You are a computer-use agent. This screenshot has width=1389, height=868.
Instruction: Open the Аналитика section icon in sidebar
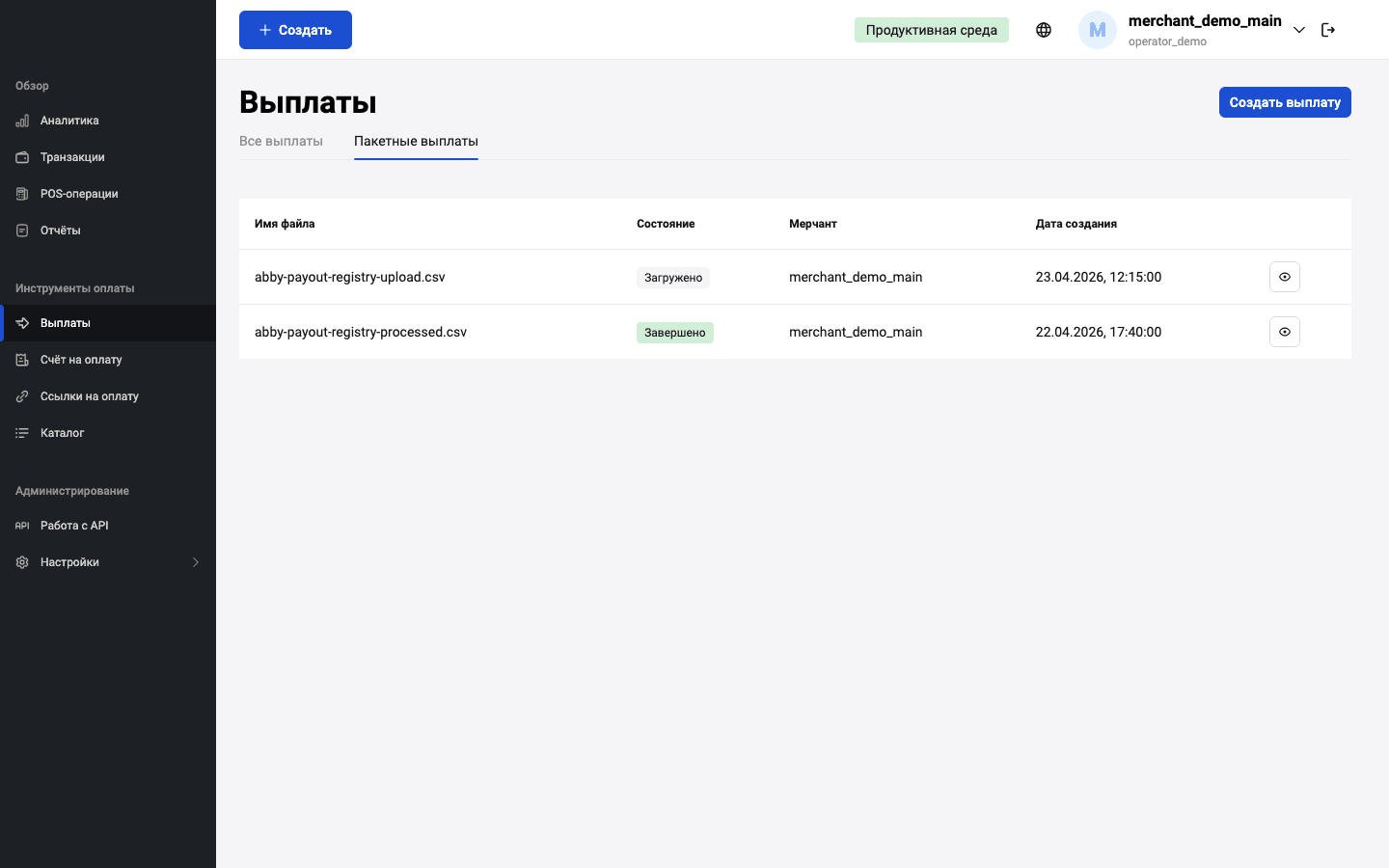pyautogui.click(x=22, y=121)
